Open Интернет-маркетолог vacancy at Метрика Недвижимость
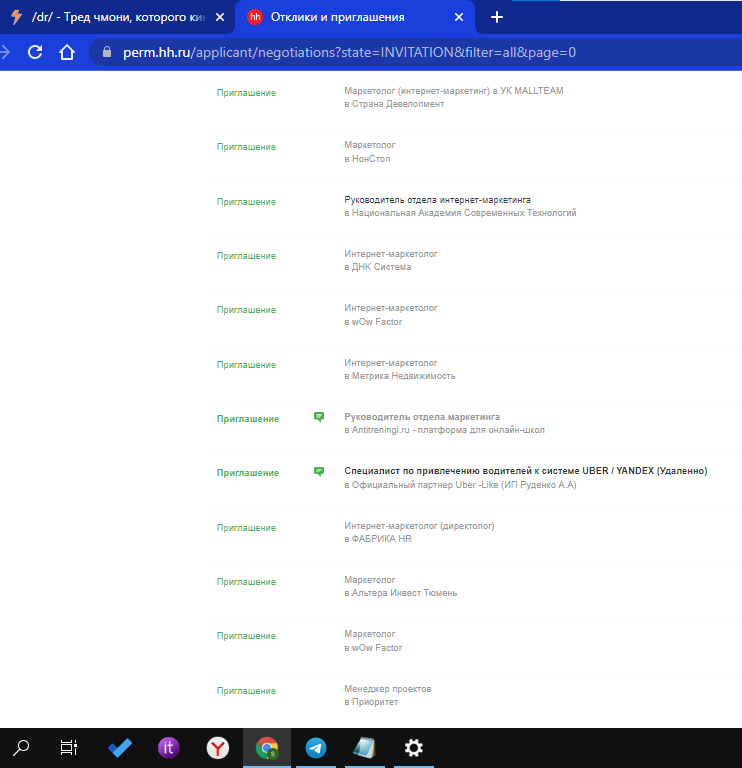 click(390, 363)
